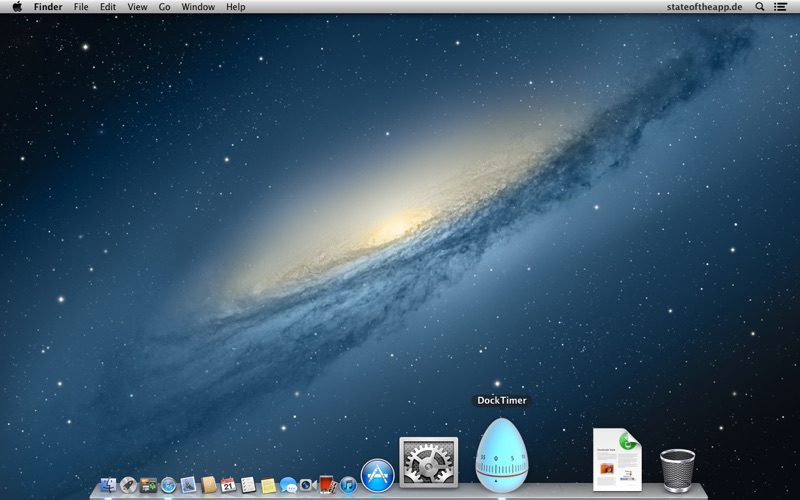Open the Apple menu

(x=17, y=7)
